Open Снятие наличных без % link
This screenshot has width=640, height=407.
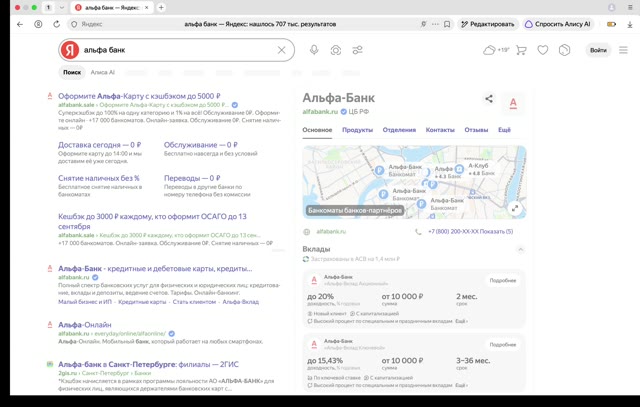click(99, 178)
